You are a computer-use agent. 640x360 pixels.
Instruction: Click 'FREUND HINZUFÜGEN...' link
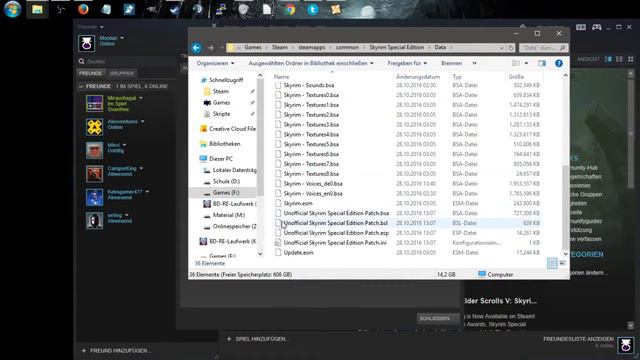click(117, 351)
